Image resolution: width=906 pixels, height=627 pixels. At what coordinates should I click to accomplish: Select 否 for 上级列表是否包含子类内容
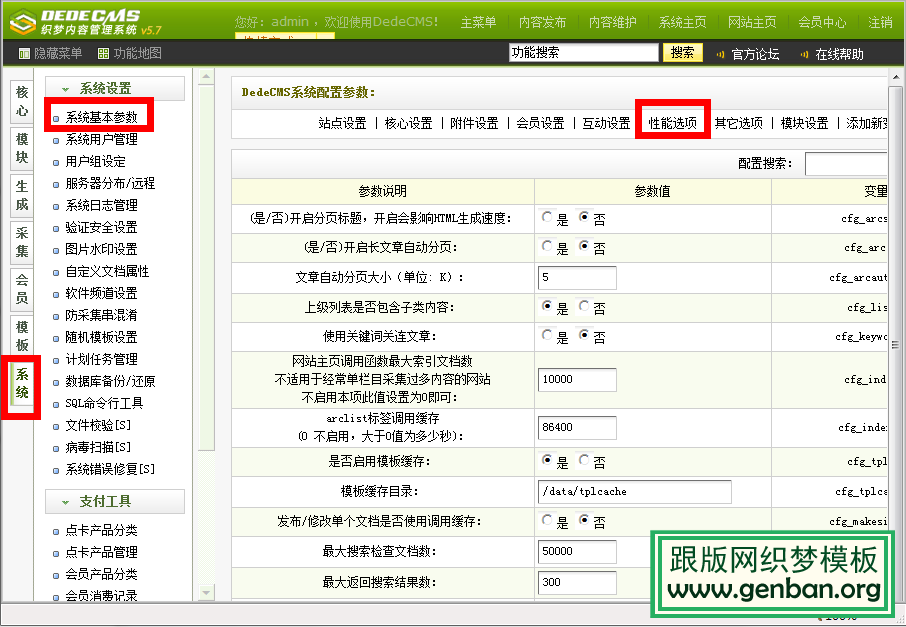click(585, 306)
